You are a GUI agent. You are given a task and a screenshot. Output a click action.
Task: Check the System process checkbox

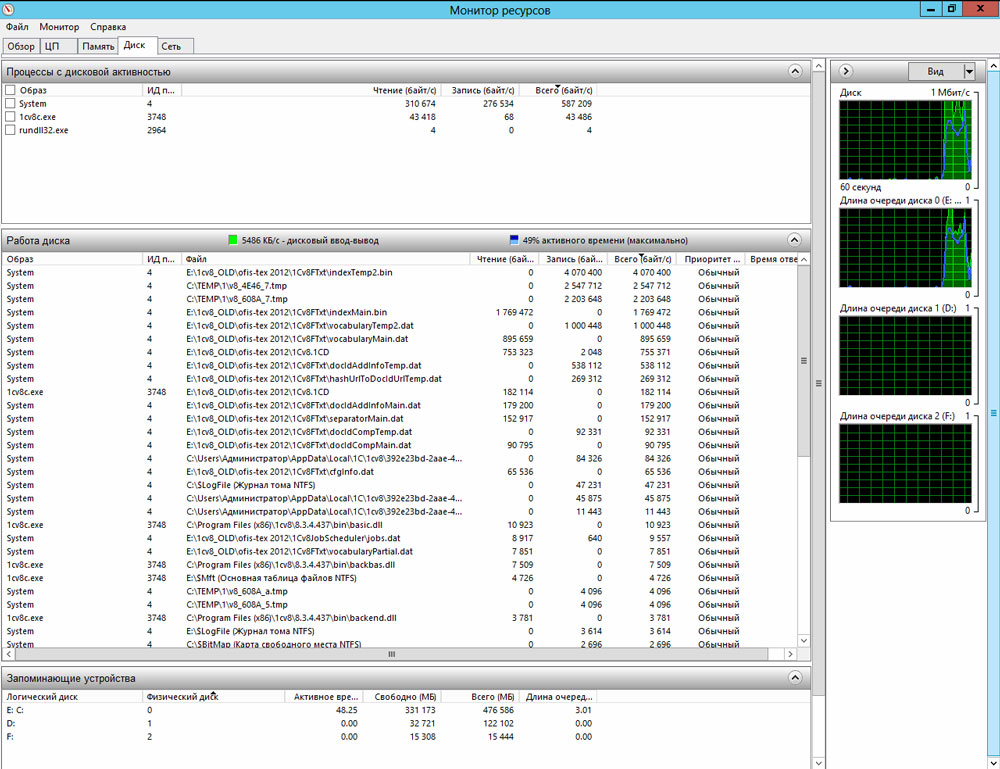pyautogui.click(x=10, y=103)
